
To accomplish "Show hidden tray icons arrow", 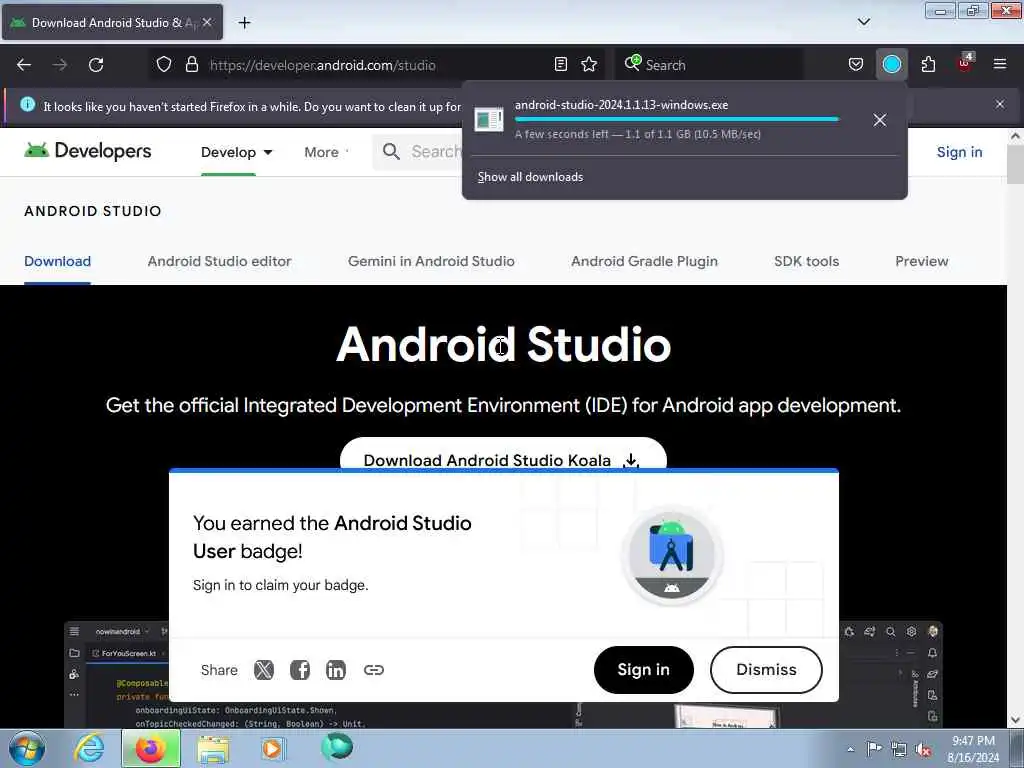I will click(850, 750).
